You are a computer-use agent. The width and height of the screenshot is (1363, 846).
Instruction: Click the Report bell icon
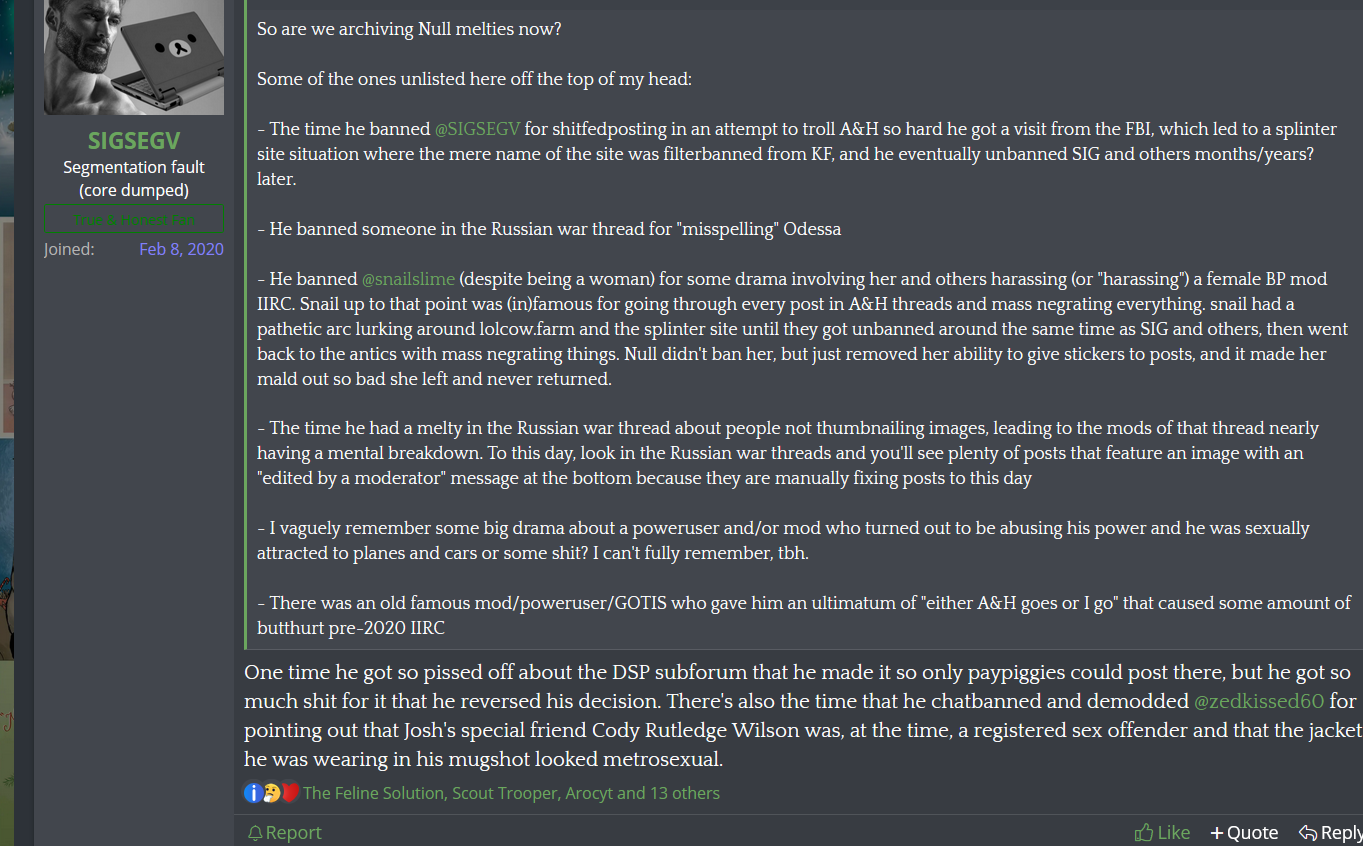pos(255,833)
